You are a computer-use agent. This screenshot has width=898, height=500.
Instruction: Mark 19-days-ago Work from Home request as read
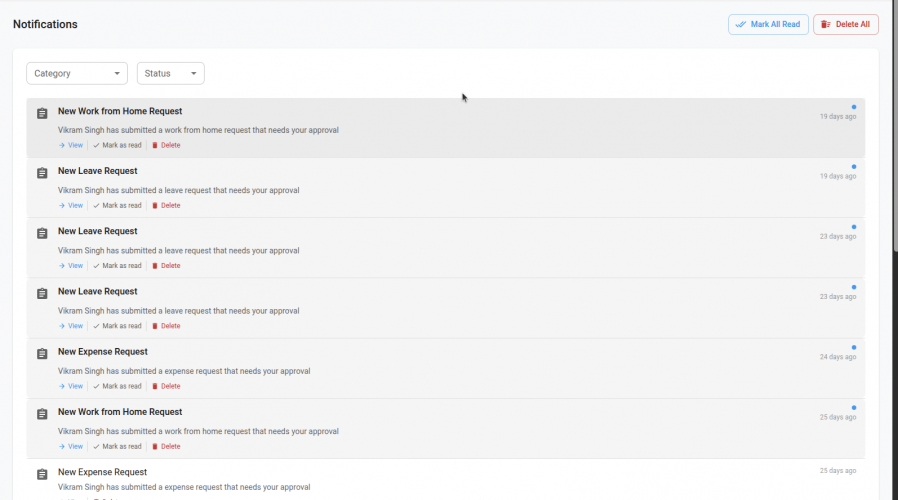pos(117,145)
